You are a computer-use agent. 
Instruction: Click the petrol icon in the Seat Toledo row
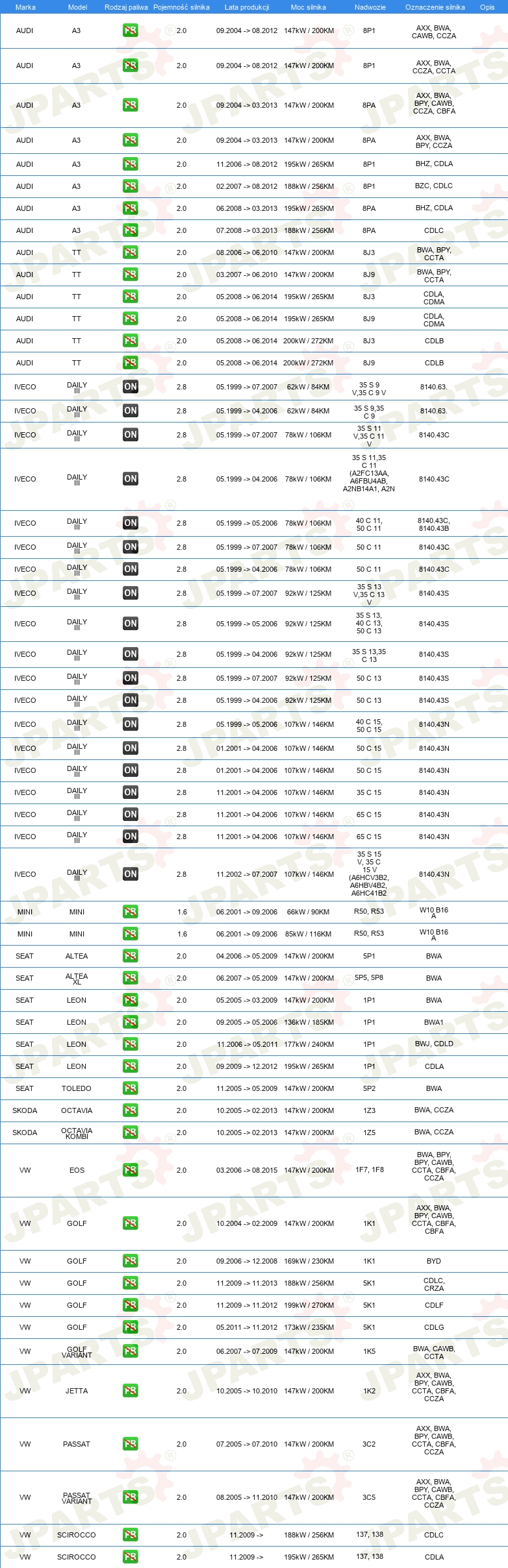(x=130, y=1088)
